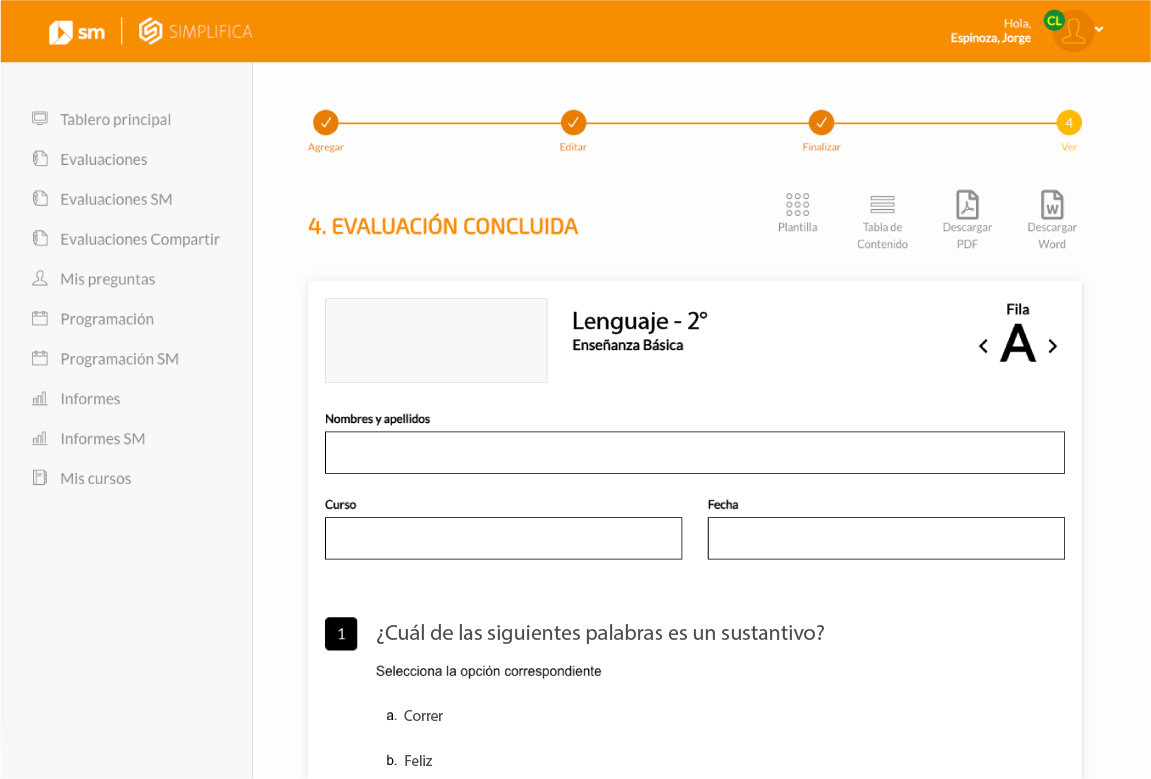Click the school logo placeholder image
The image size is (1151, 779).
(436, 340)
